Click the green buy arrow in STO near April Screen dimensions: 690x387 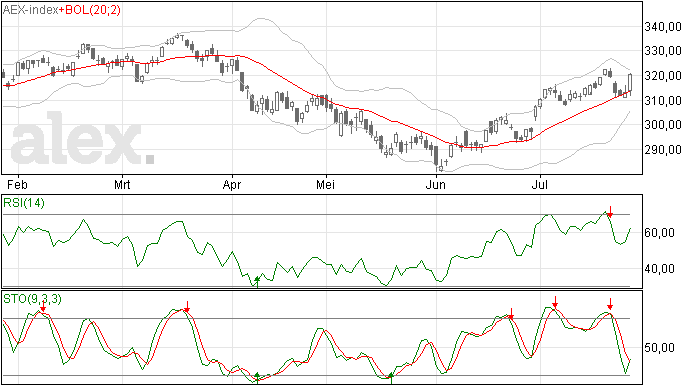(257, 378)
